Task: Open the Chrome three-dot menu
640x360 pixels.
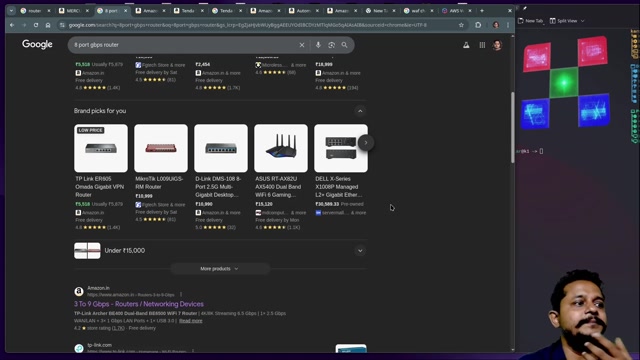Action: tap(508, 25)
